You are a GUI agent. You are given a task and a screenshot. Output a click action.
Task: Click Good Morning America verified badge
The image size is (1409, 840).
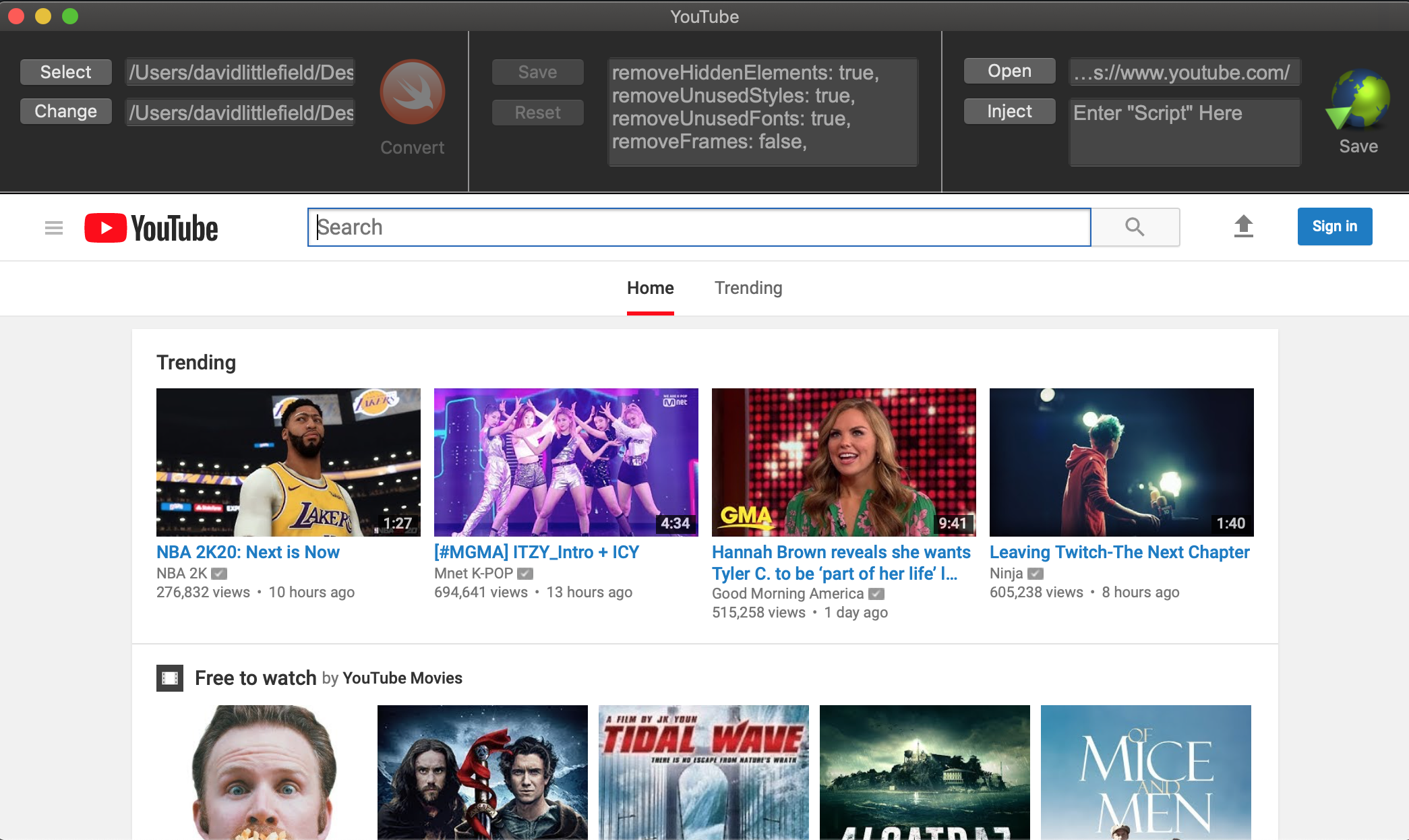point(876,594)
